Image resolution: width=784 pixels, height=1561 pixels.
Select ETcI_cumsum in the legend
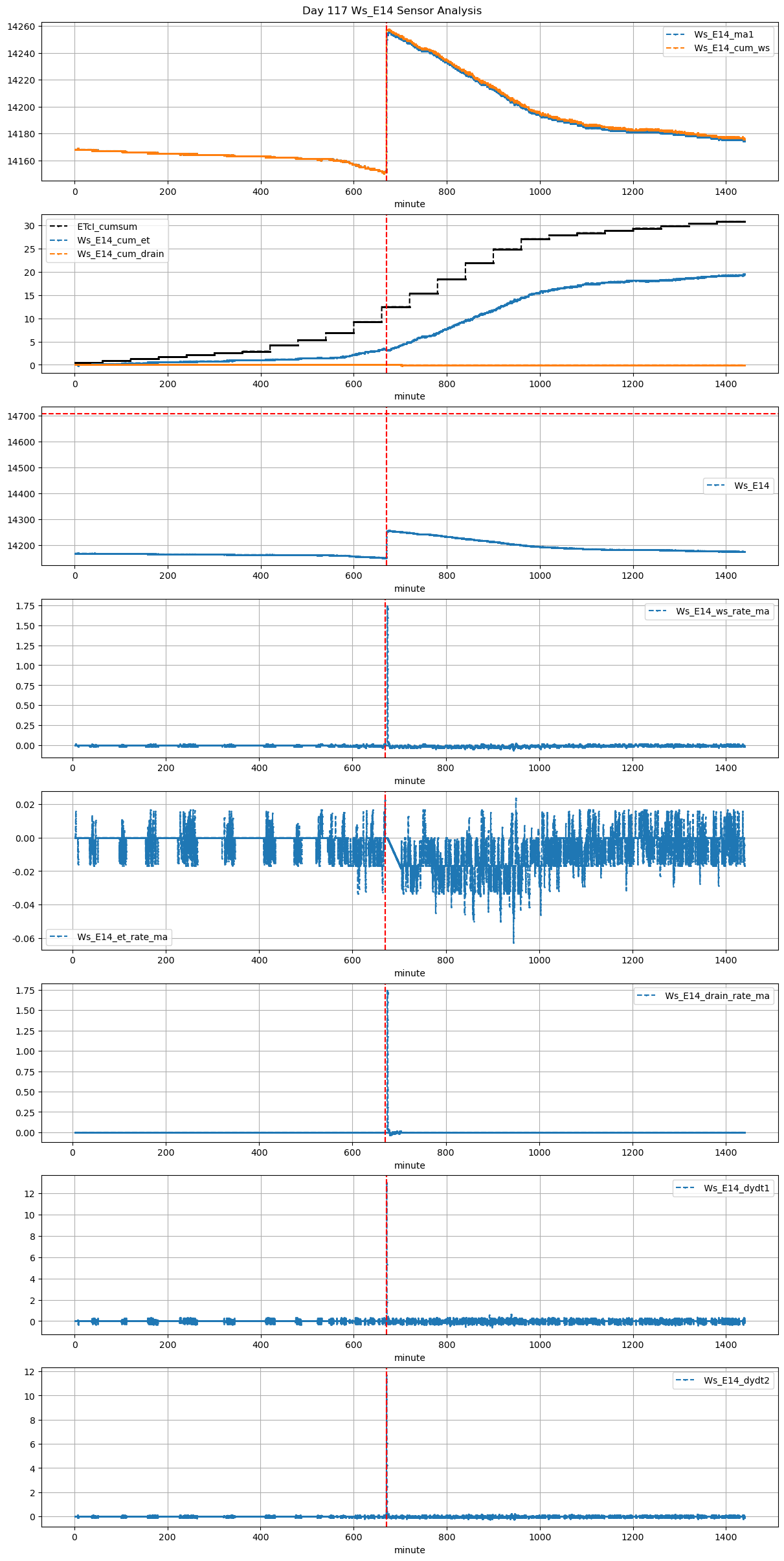click(107, 227)
